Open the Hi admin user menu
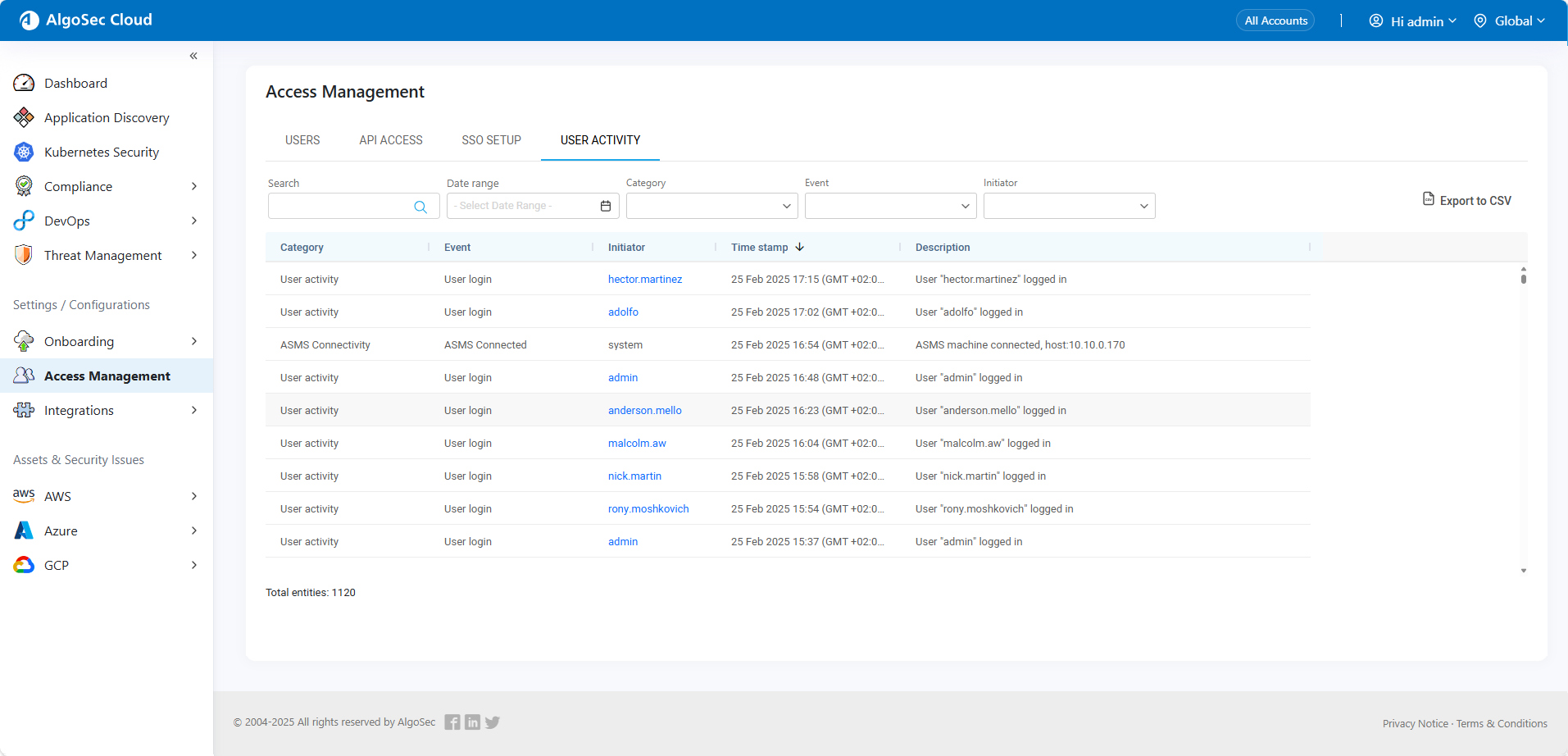Image resolution: width=1568 pixels, height=756 pixels. [x=1413, y=20]
